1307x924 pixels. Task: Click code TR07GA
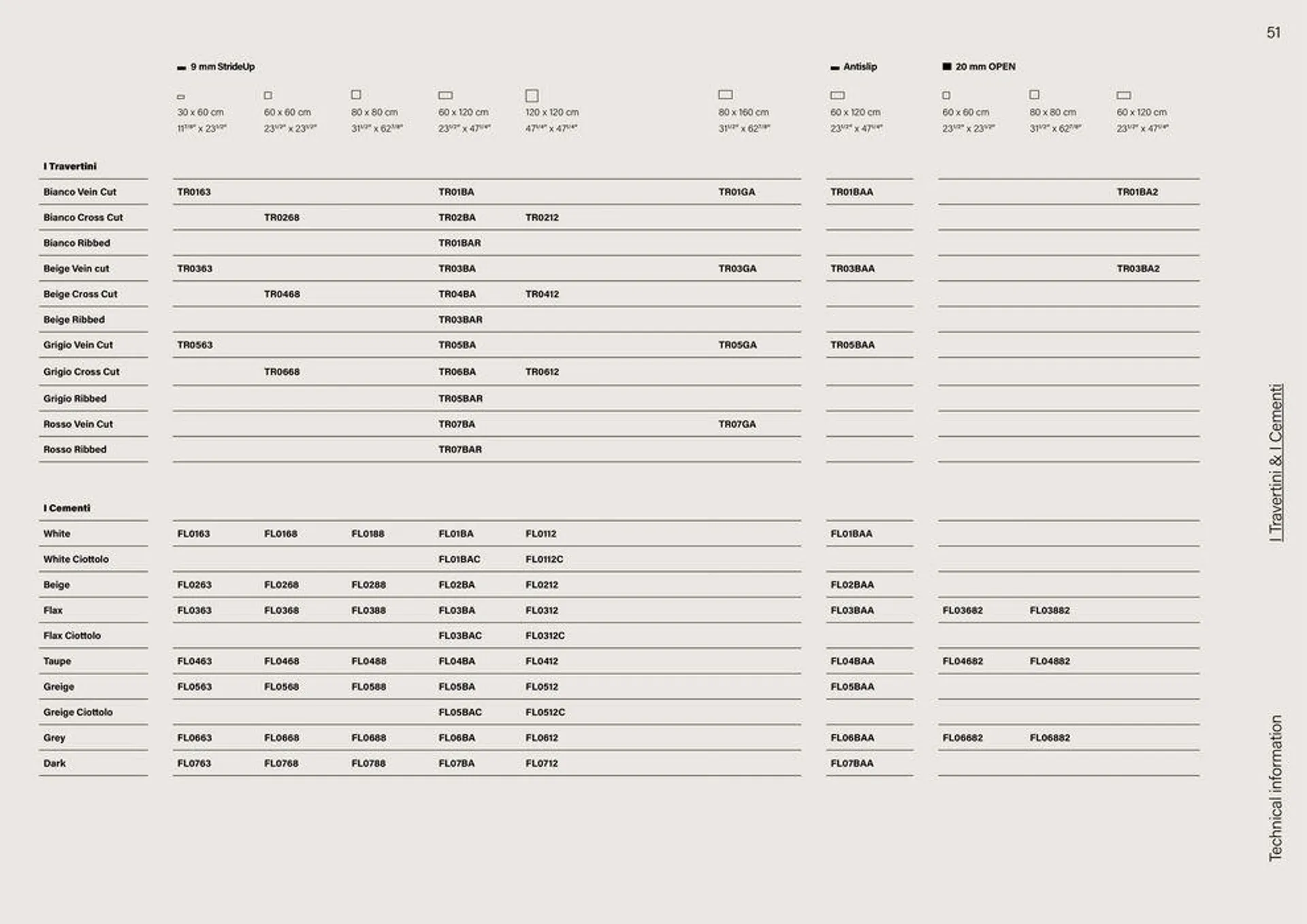pyautogui.click(x=737, y=424)
